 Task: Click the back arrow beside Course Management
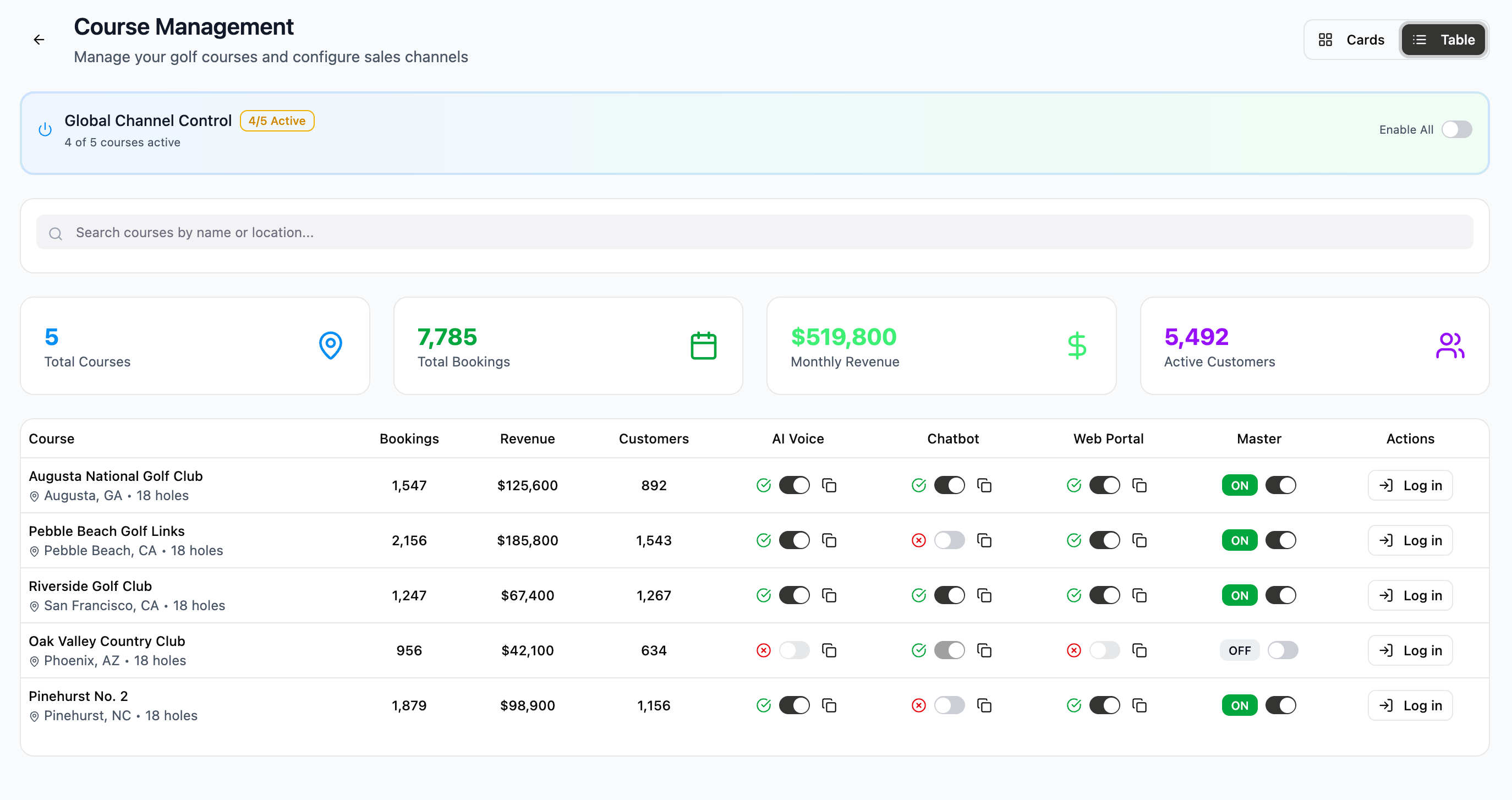click(x=39, y=39)
